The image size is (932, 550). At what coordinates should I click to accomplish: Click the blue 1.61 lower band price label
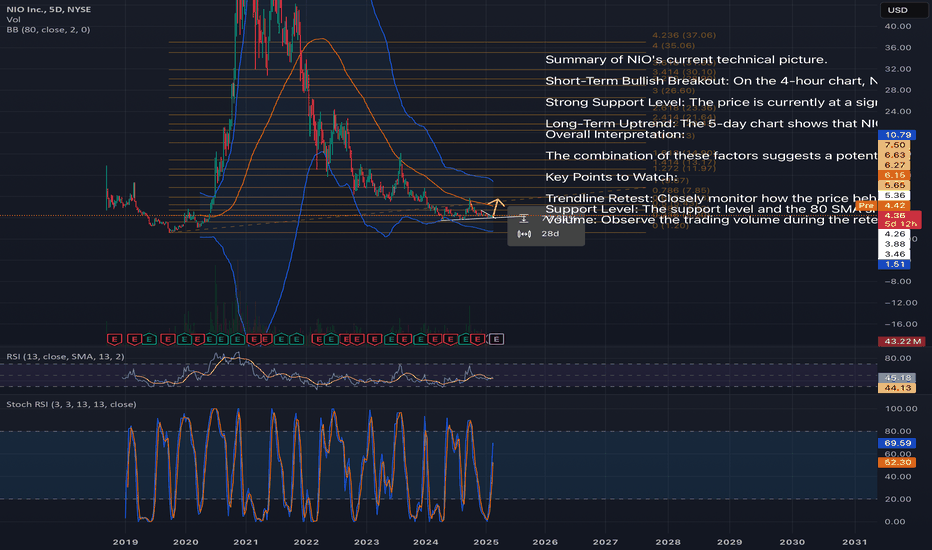pyautogui.click(x=894, y=265)
